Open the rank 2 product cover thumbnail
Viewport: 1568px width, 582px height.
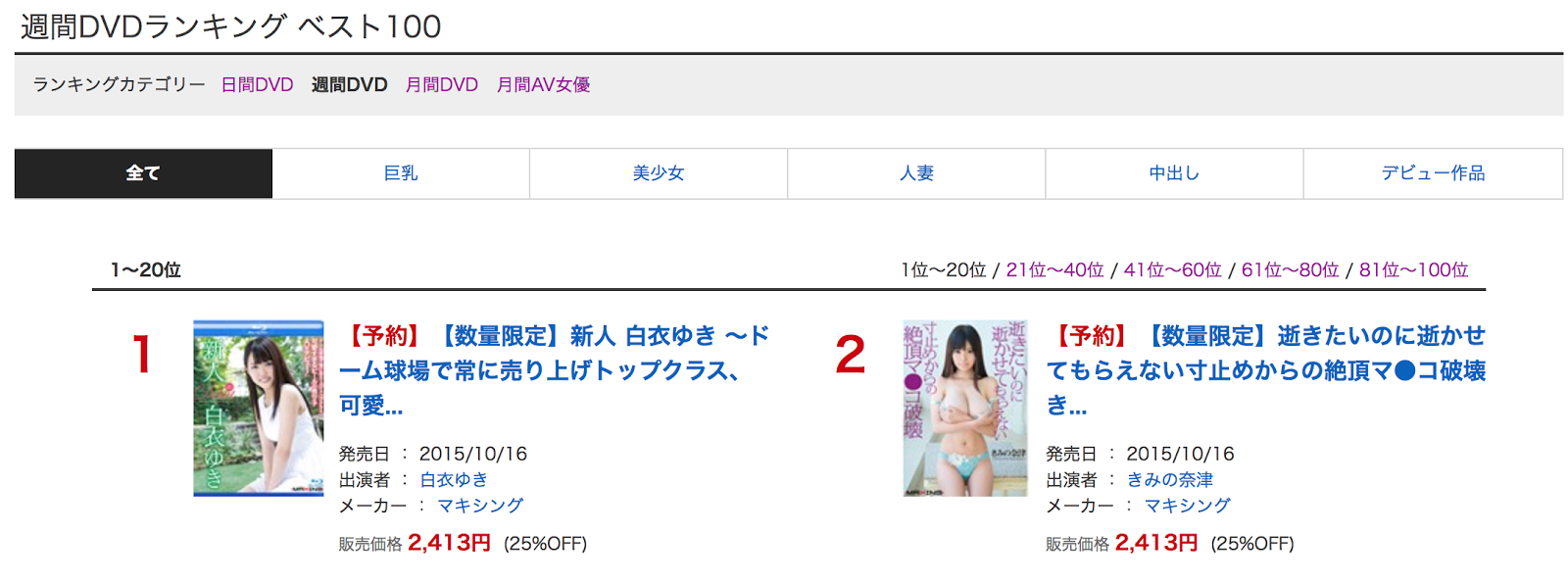point(965,408)
